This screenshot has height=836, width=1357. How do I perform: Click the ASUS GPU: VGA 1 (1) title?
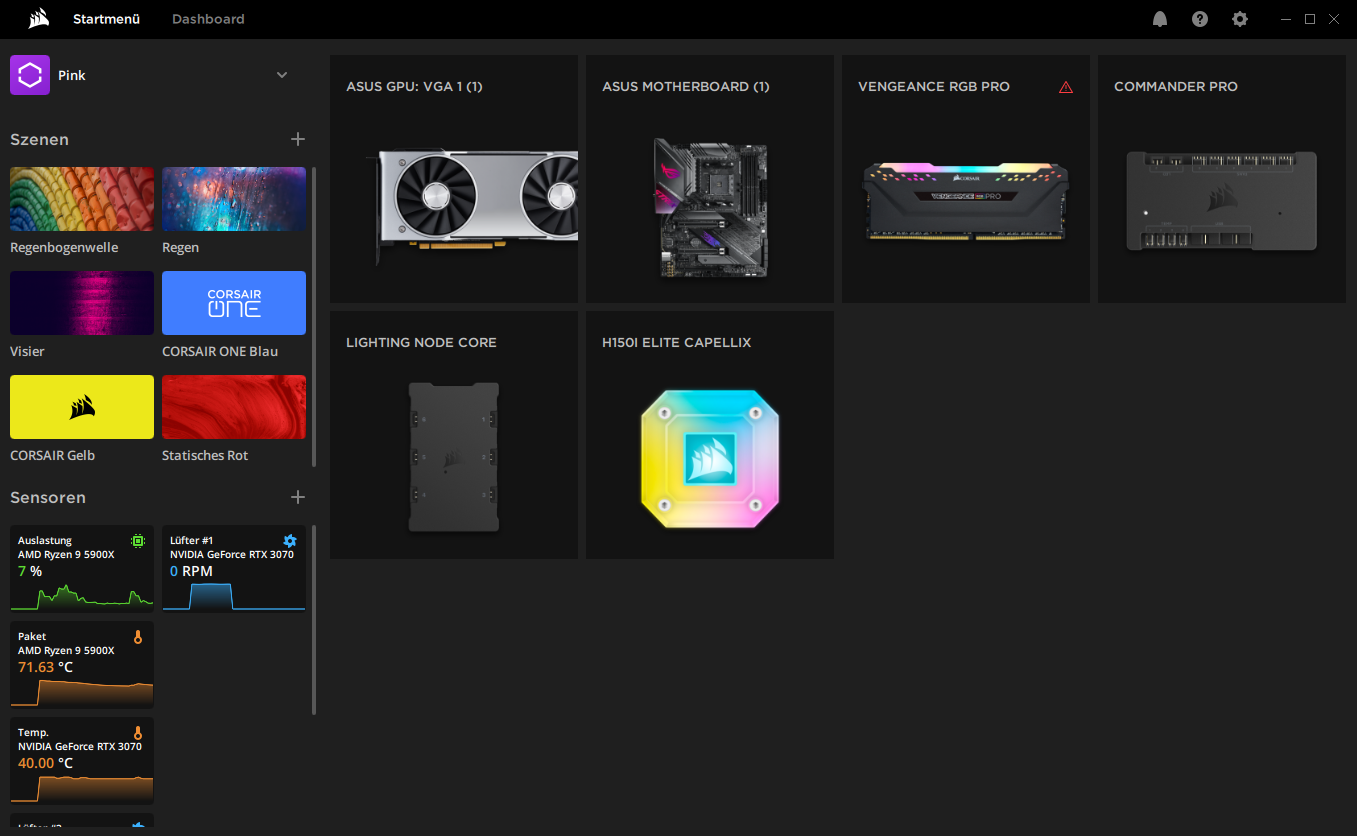point(414,87)
